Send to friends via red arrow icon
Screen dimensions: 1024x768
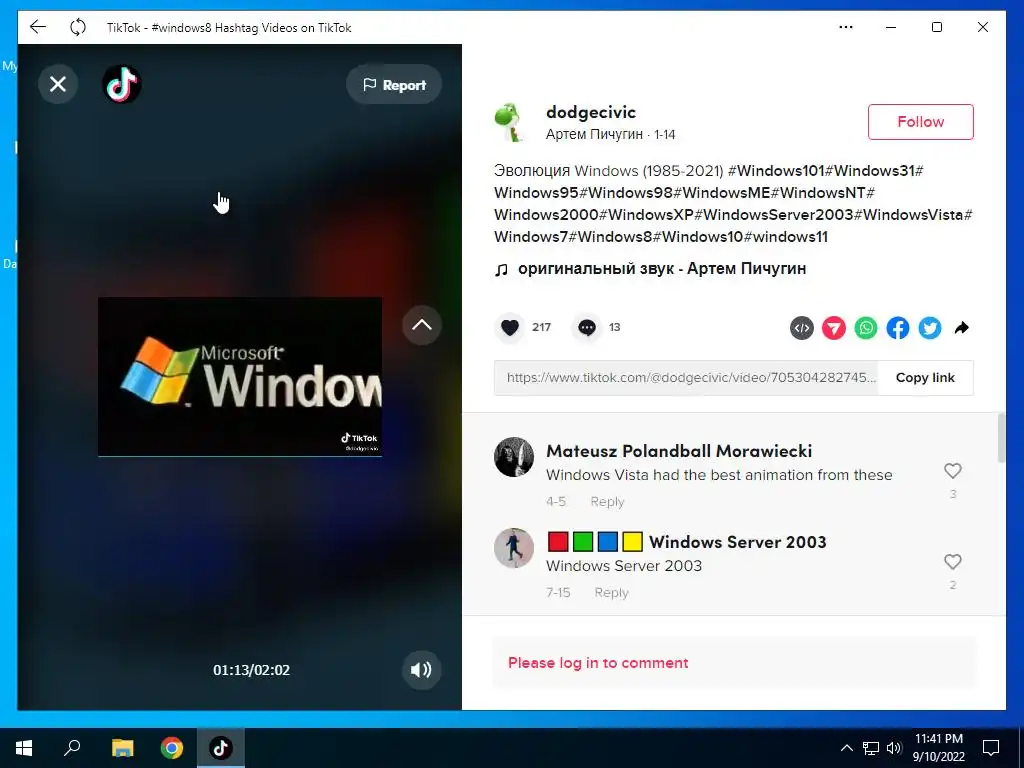[x=833, y=328]
